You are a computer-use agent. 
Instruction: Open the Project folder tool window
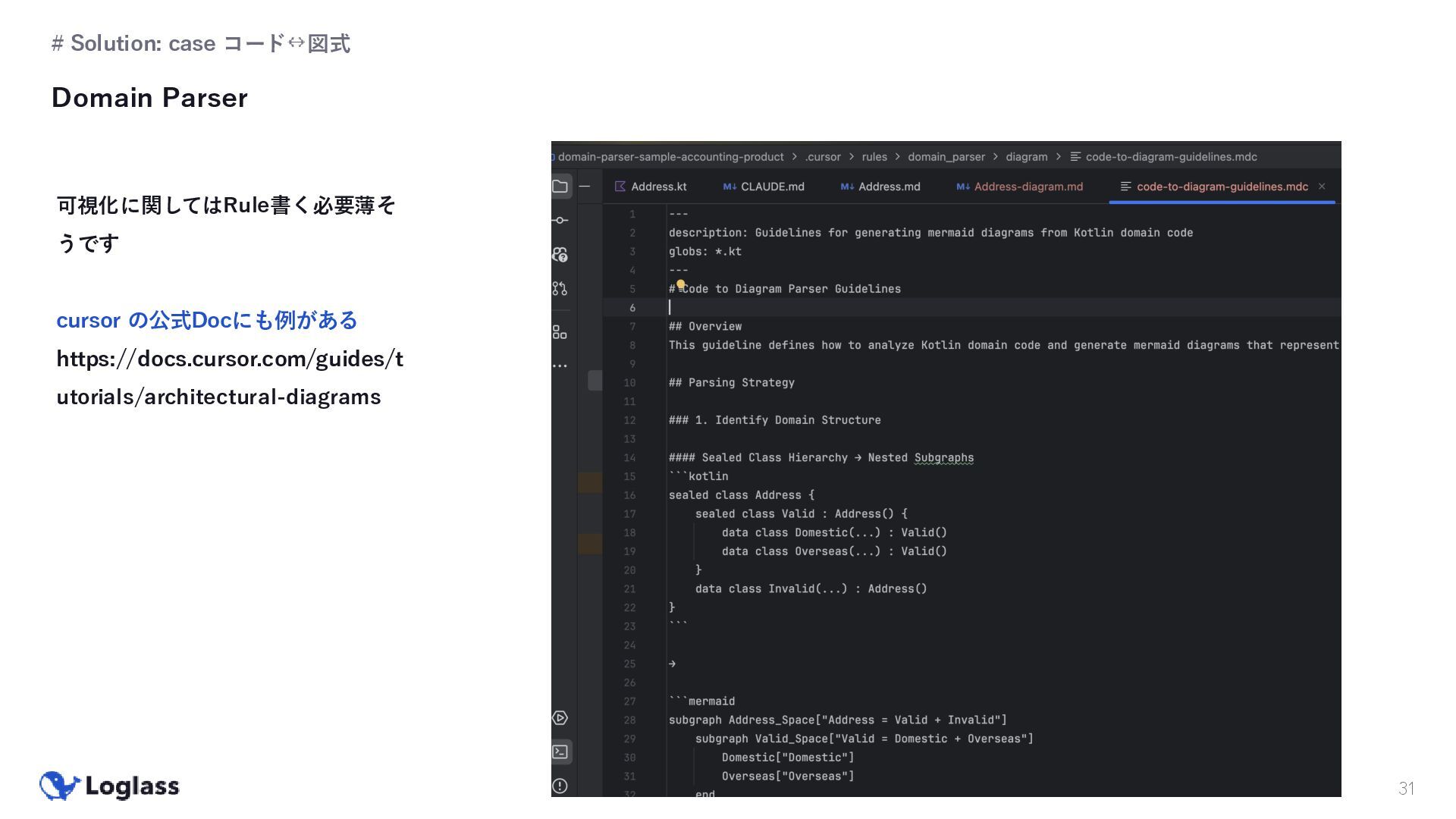[560, 187]
